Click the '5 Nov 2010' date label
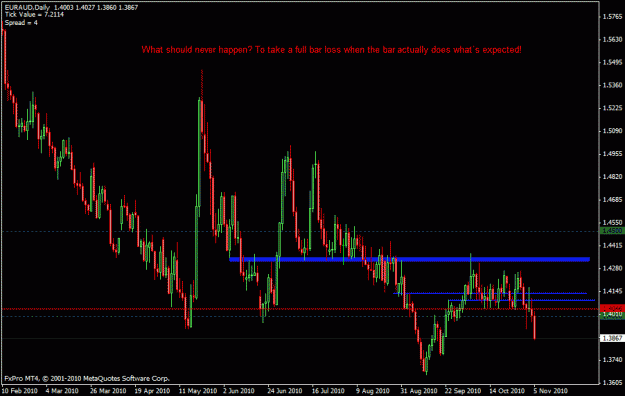 550,391
